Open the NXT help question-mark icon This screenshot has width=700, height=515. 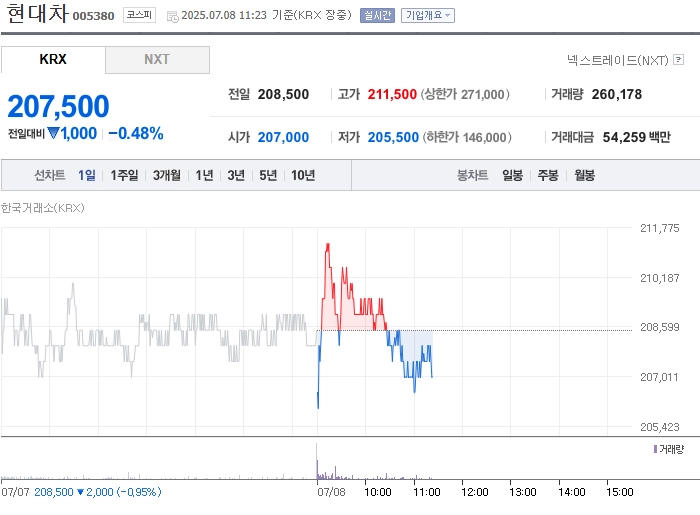(678, 59)
